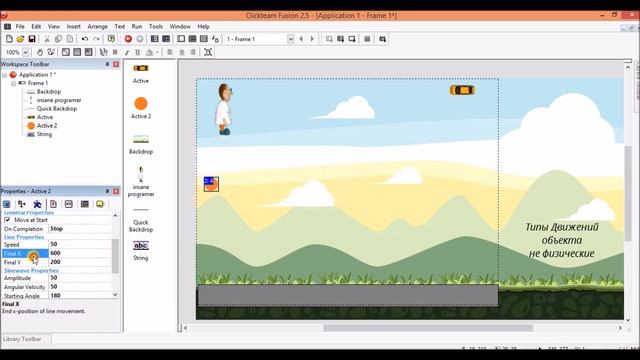Click the yellow car object in the frame
640x360 pixels.
pos(462,90)
